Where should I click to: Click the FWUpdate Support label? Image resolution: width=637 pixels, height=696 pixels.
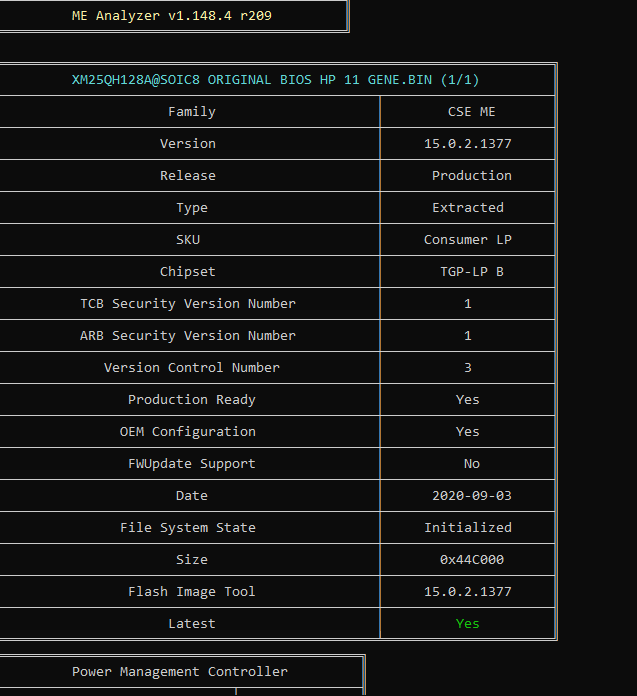tap(192, 463)
